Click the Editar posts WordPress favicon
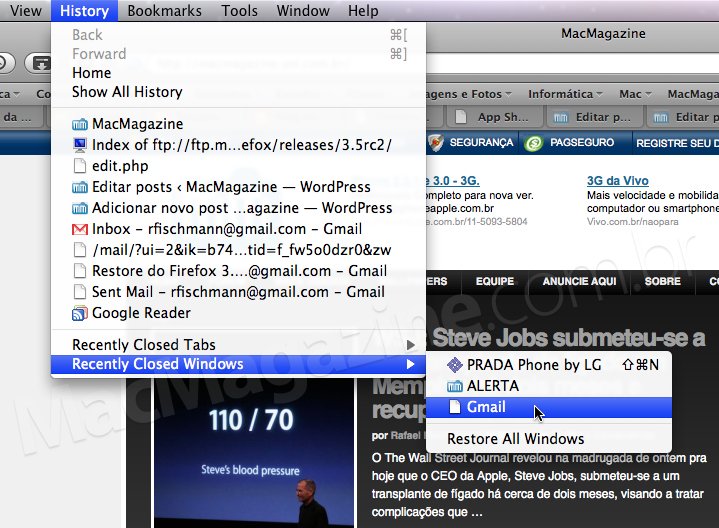This screenshot has width=719, height=528. point(80,187)
